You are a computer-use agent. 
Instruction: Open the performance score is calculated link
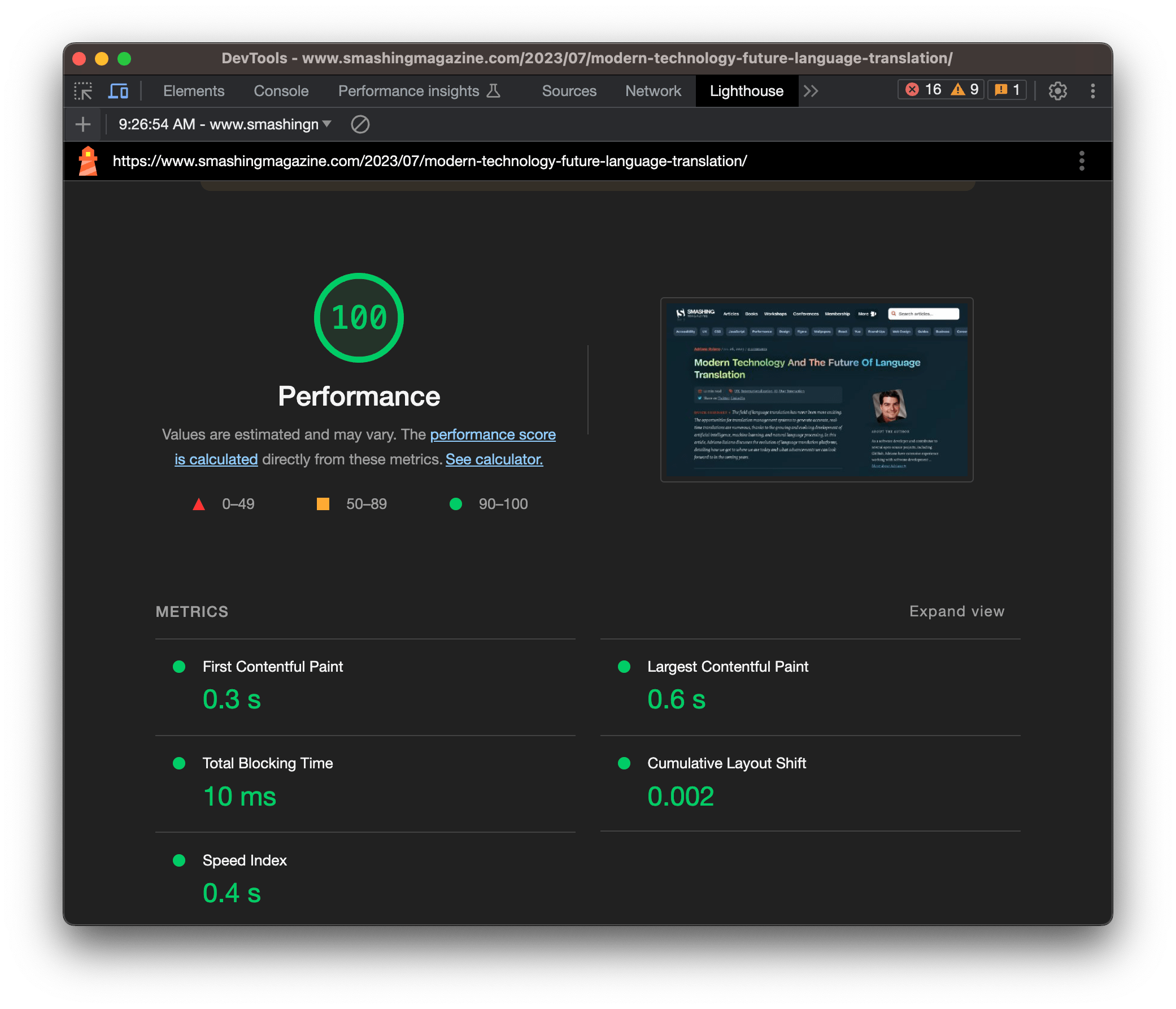click(x=492, y=434)
